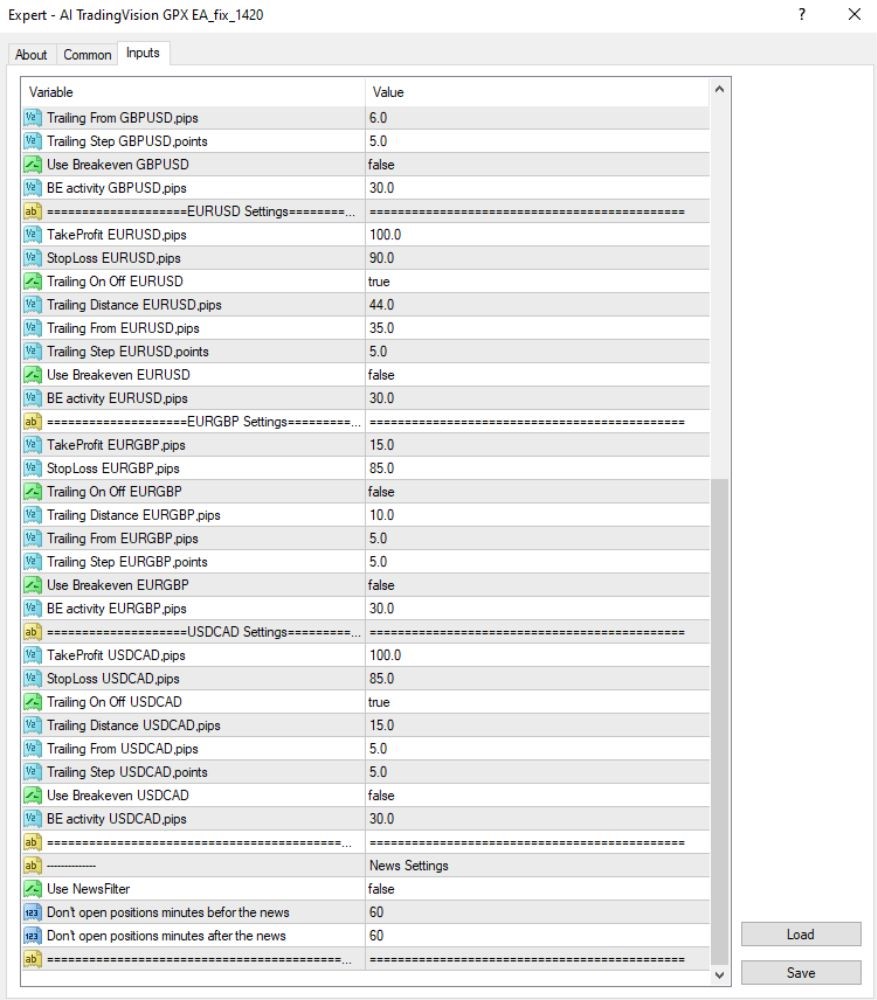Click the scrollbar up arrow
The image size is (877, 1000).
(719, 89)
